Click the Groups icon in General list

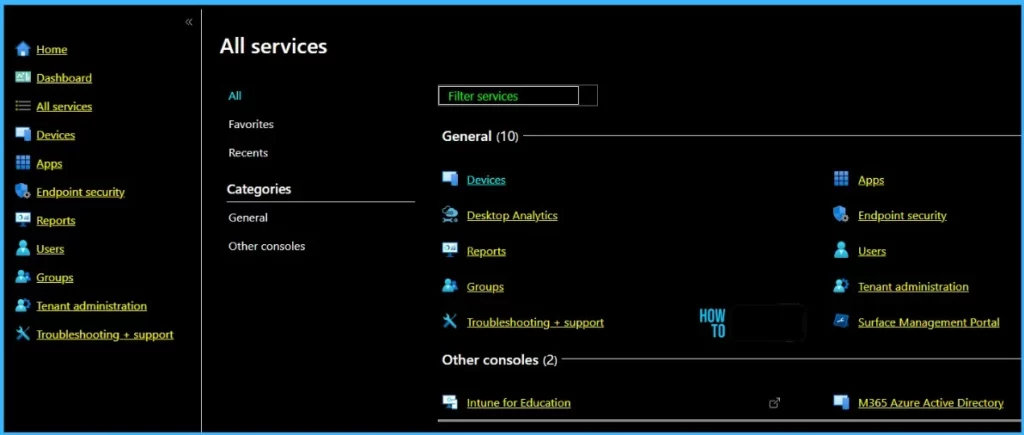[450, 286]
